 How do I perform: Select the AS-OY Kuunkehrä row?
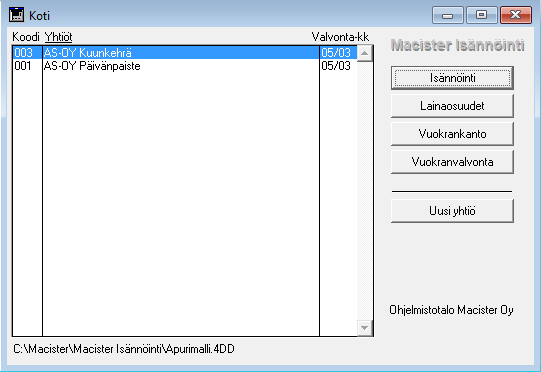point(185,53)
